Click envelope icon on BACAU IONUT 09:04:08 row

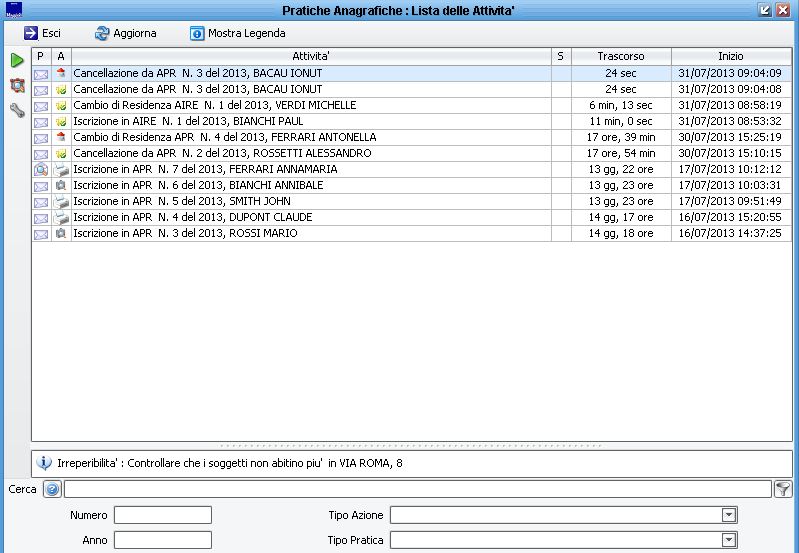coord(41,90)
